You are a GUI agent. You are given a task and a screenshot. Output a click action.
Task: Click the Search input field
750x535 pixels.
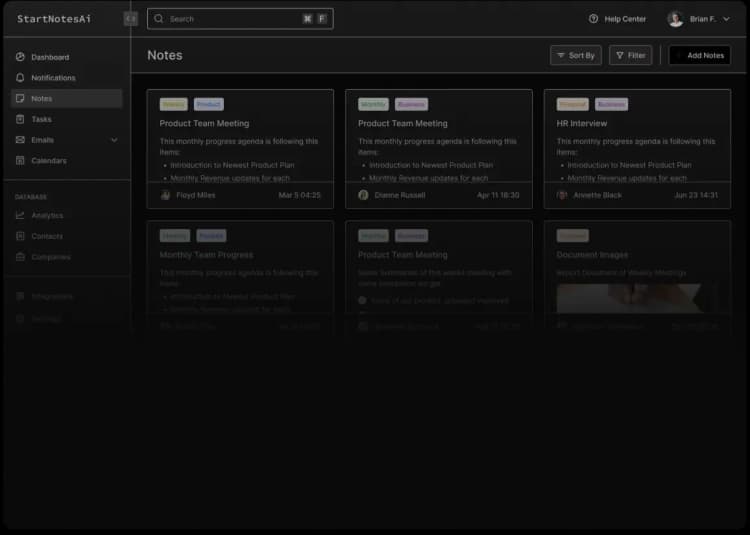coord(241,19)
